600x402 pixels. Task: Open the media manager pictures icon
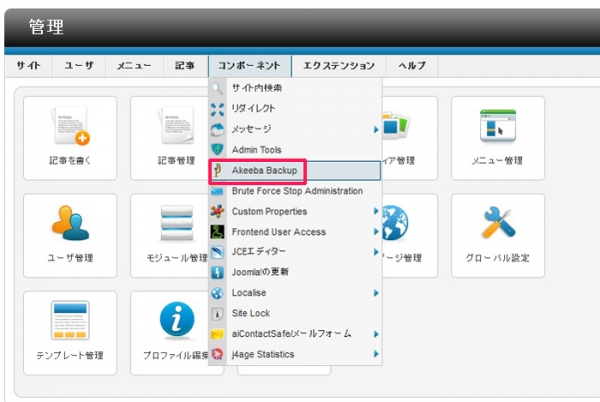pos(396,125)
